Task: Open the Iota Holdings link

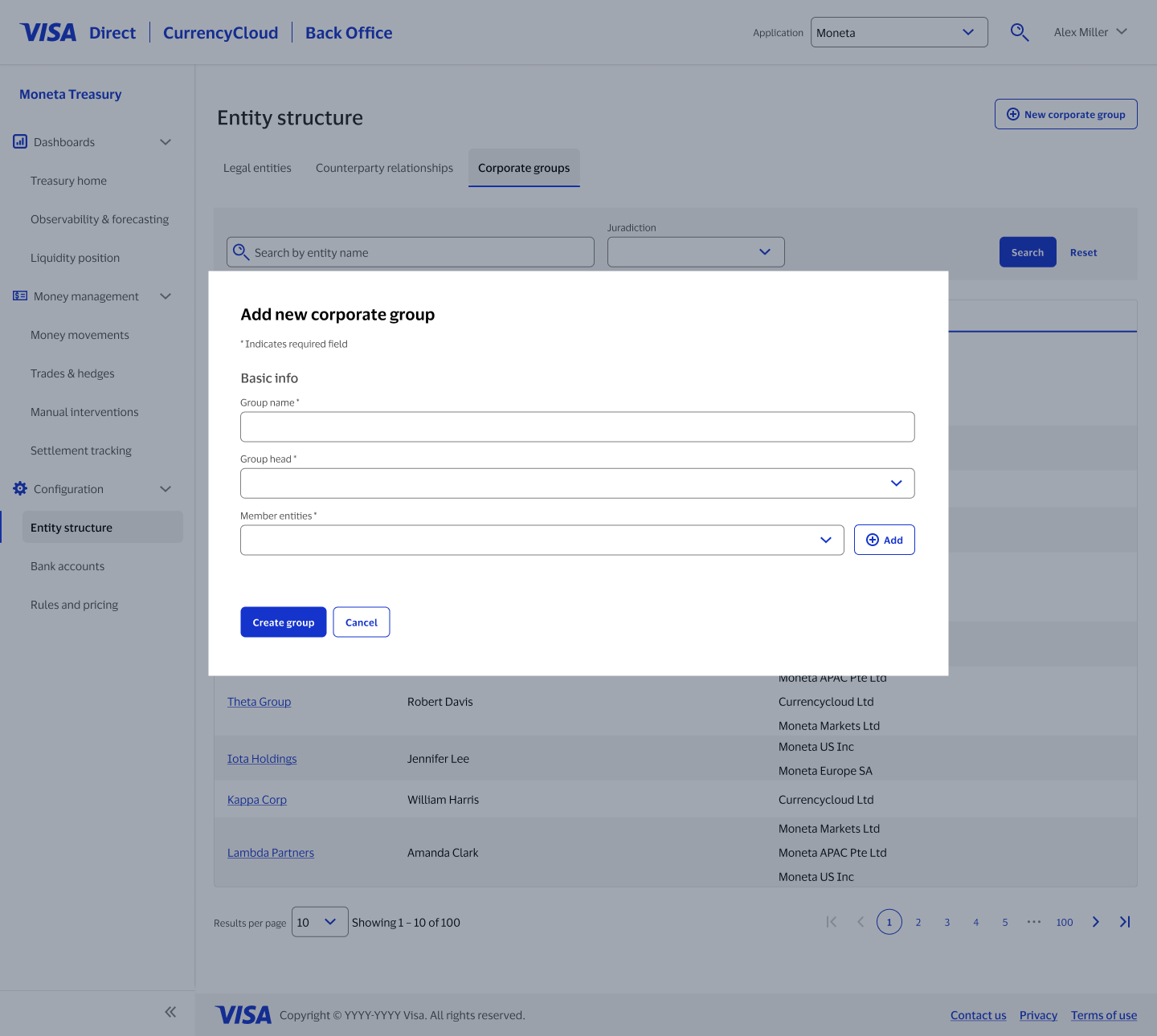Action: point(262,759)
